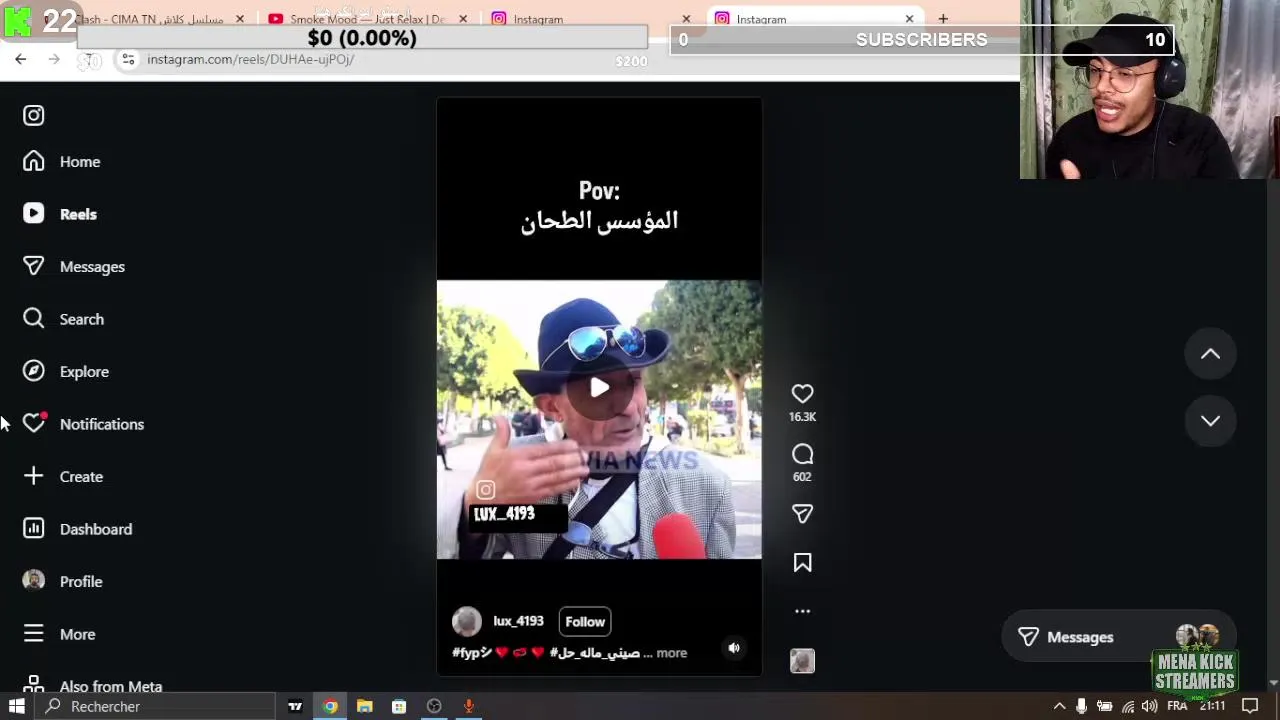The image size is (1280, 720).
Task: Click the address bar URL field
Action: click(250, 60)
